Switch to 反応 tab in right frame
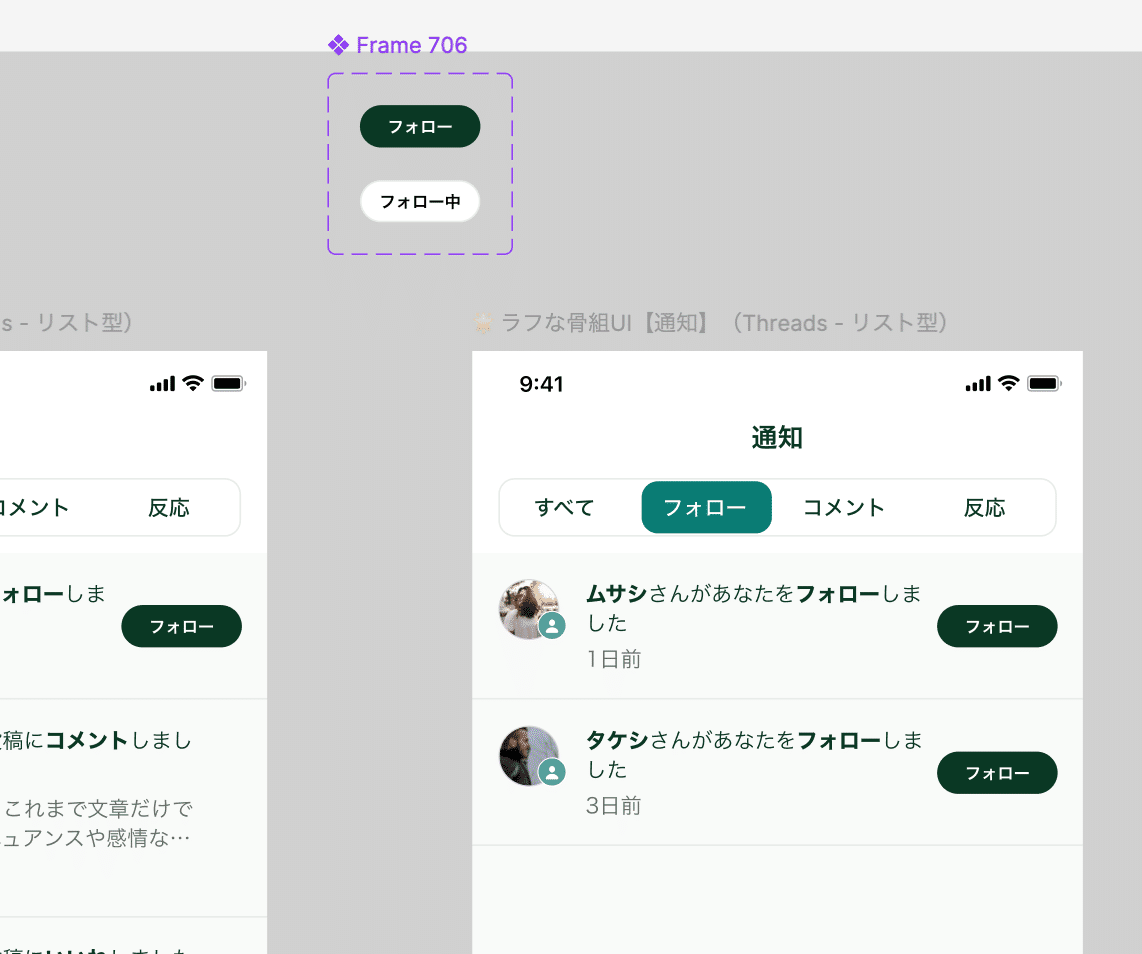The height and width of the screenshot is (954, 1142). tap(985, 508)
